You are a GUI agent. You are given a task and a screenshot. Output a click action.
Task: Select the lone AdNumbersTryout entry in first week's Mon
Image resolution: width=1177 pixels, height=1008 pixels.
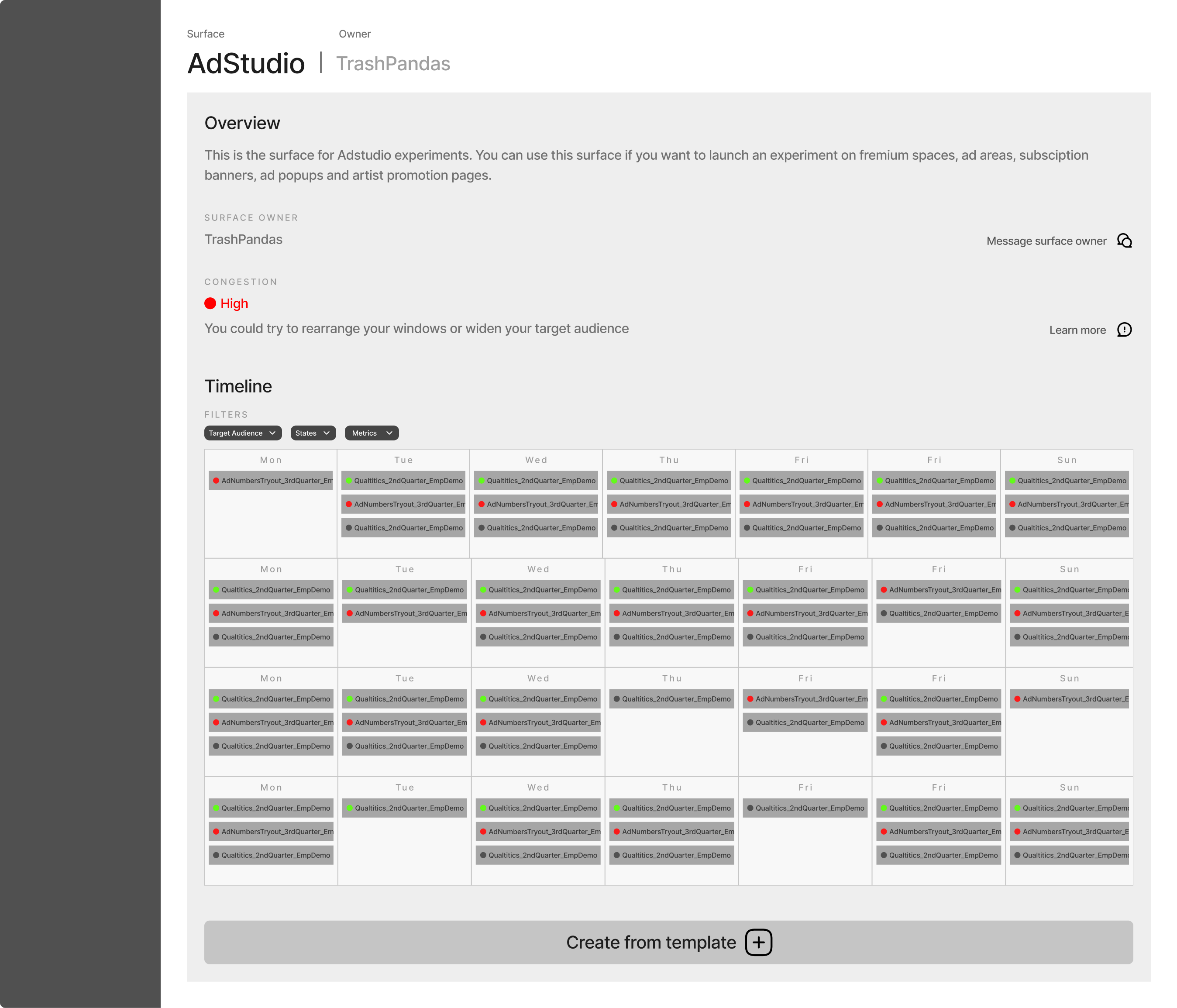[x=270, y=481]
